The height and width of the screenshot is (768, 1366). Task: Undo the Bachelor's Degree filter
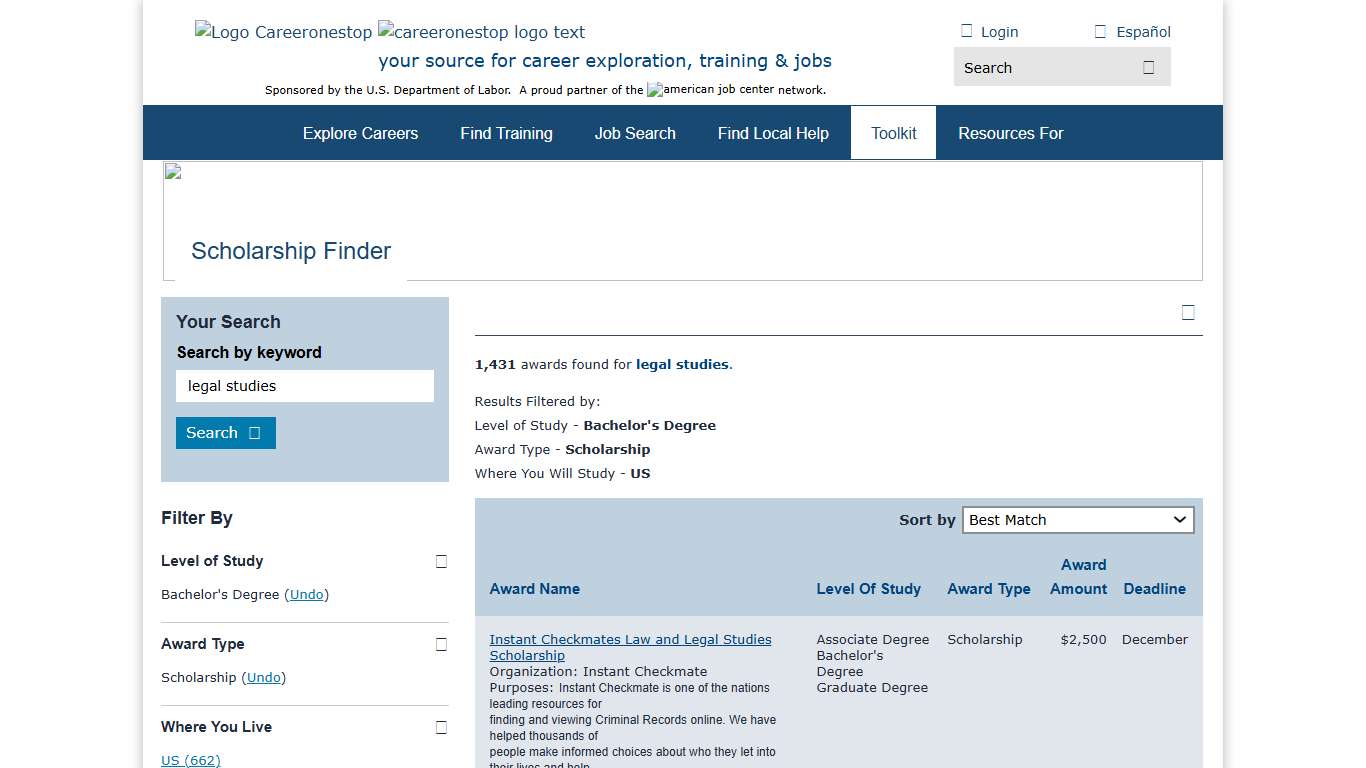(x=306, y=594)
